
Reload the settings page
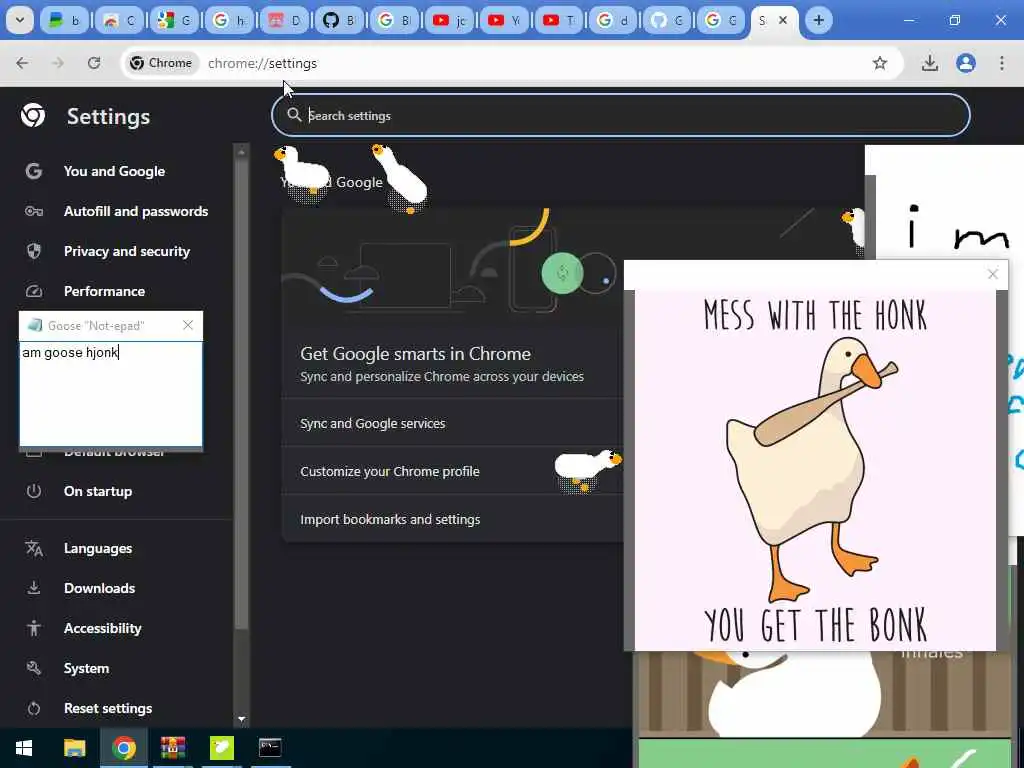[94, 63]
